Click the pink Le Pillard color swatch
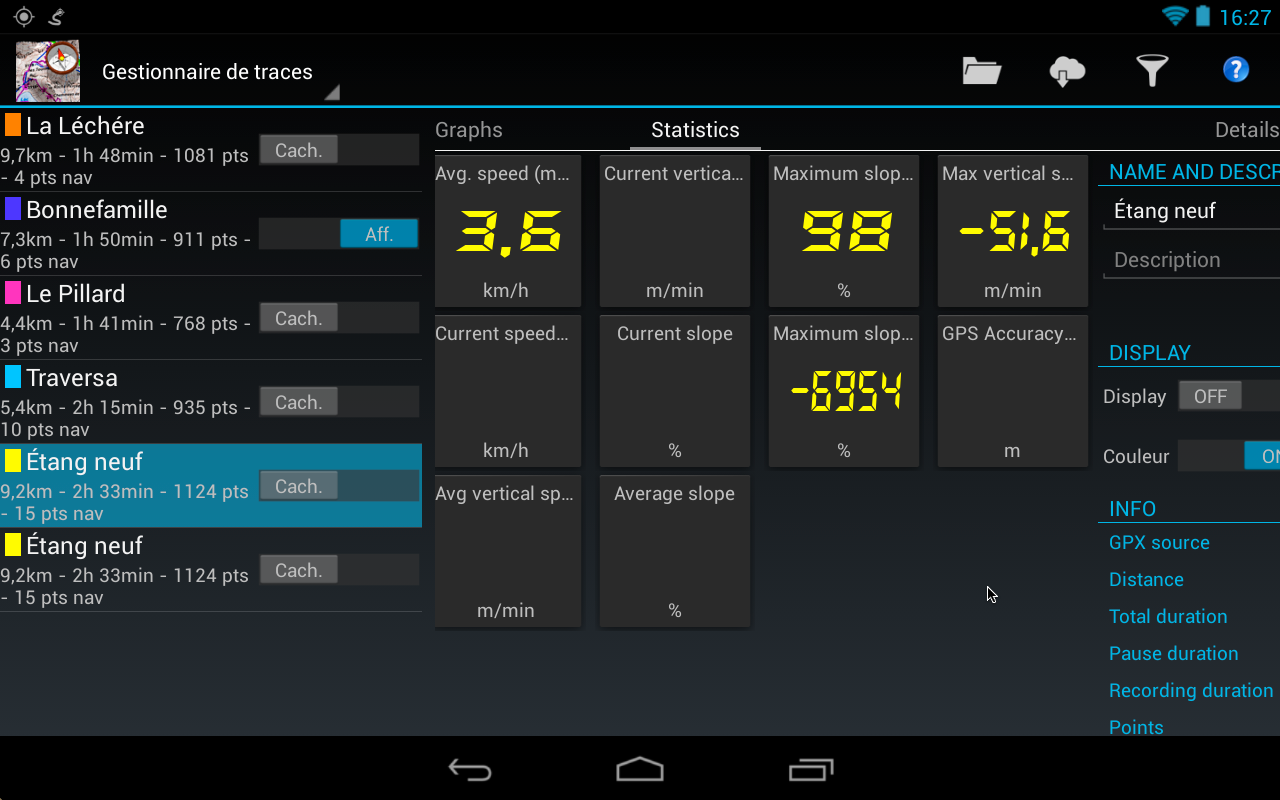The height and width of the screenshot is (800, 1280). [13, 293]
